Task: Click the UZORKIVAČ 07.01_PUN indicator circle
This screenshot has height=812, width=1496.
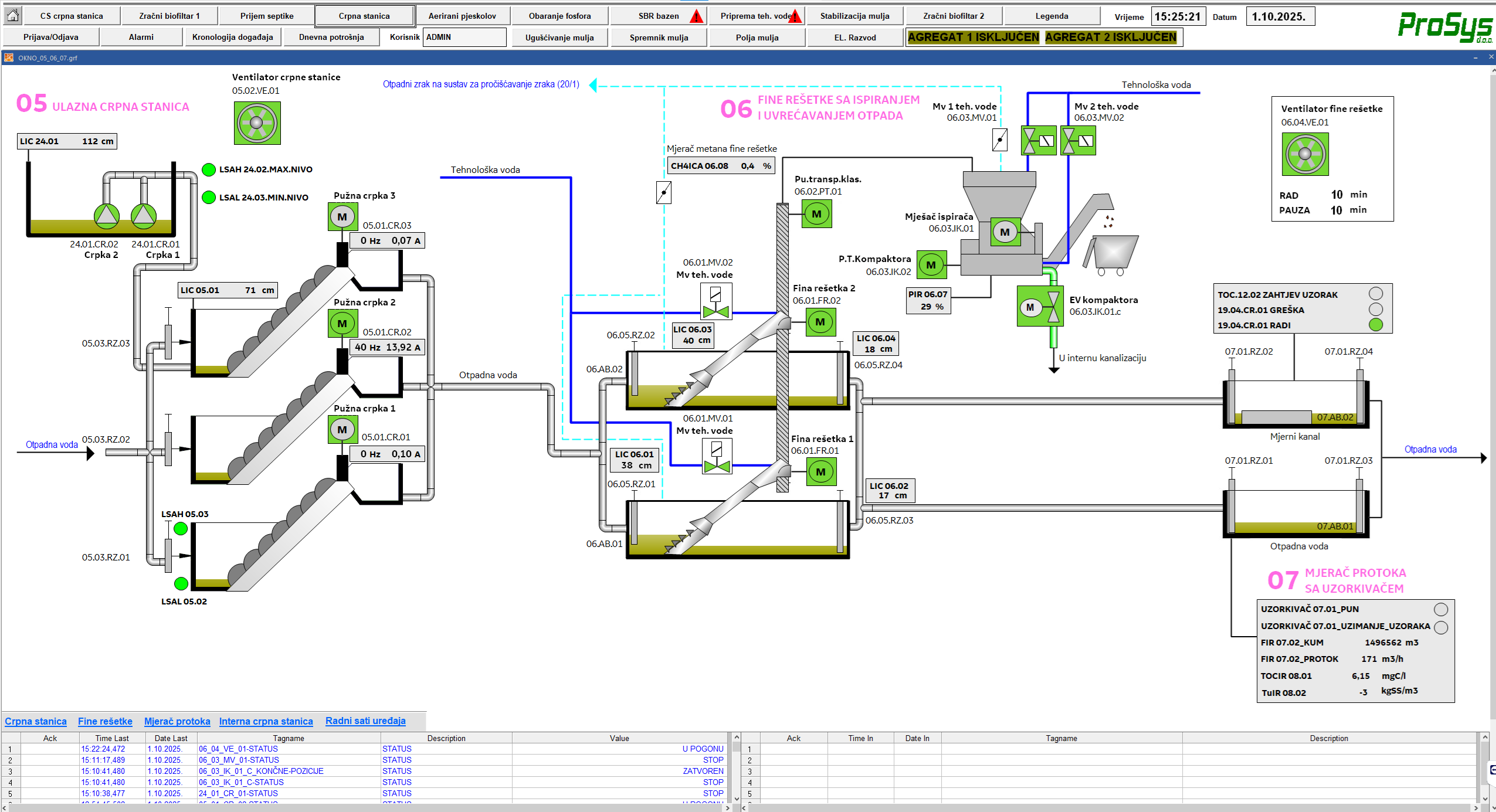Action: (x=1440, y=609)
